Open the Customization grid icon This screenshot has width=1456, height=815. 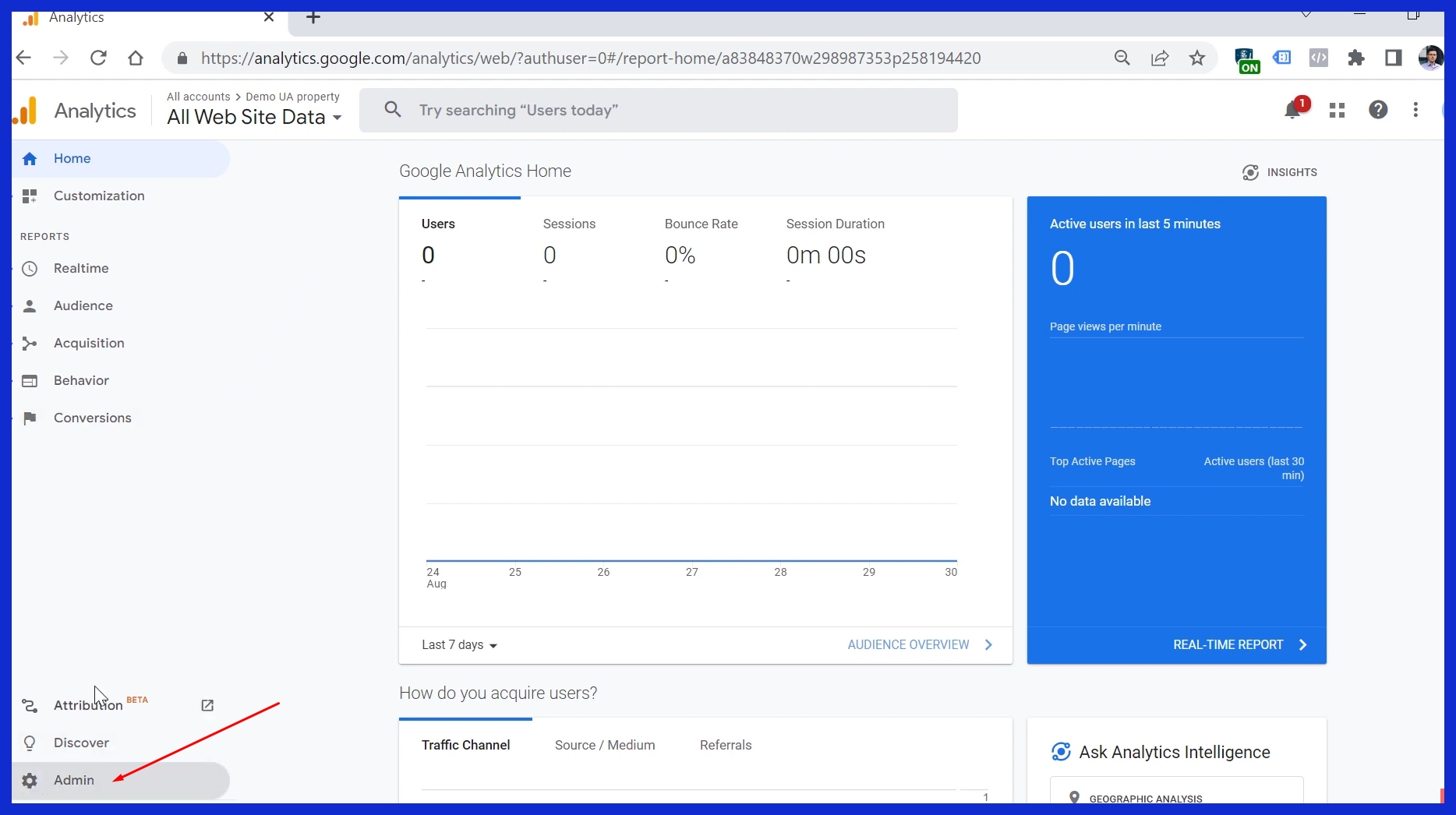pos(30,196)
